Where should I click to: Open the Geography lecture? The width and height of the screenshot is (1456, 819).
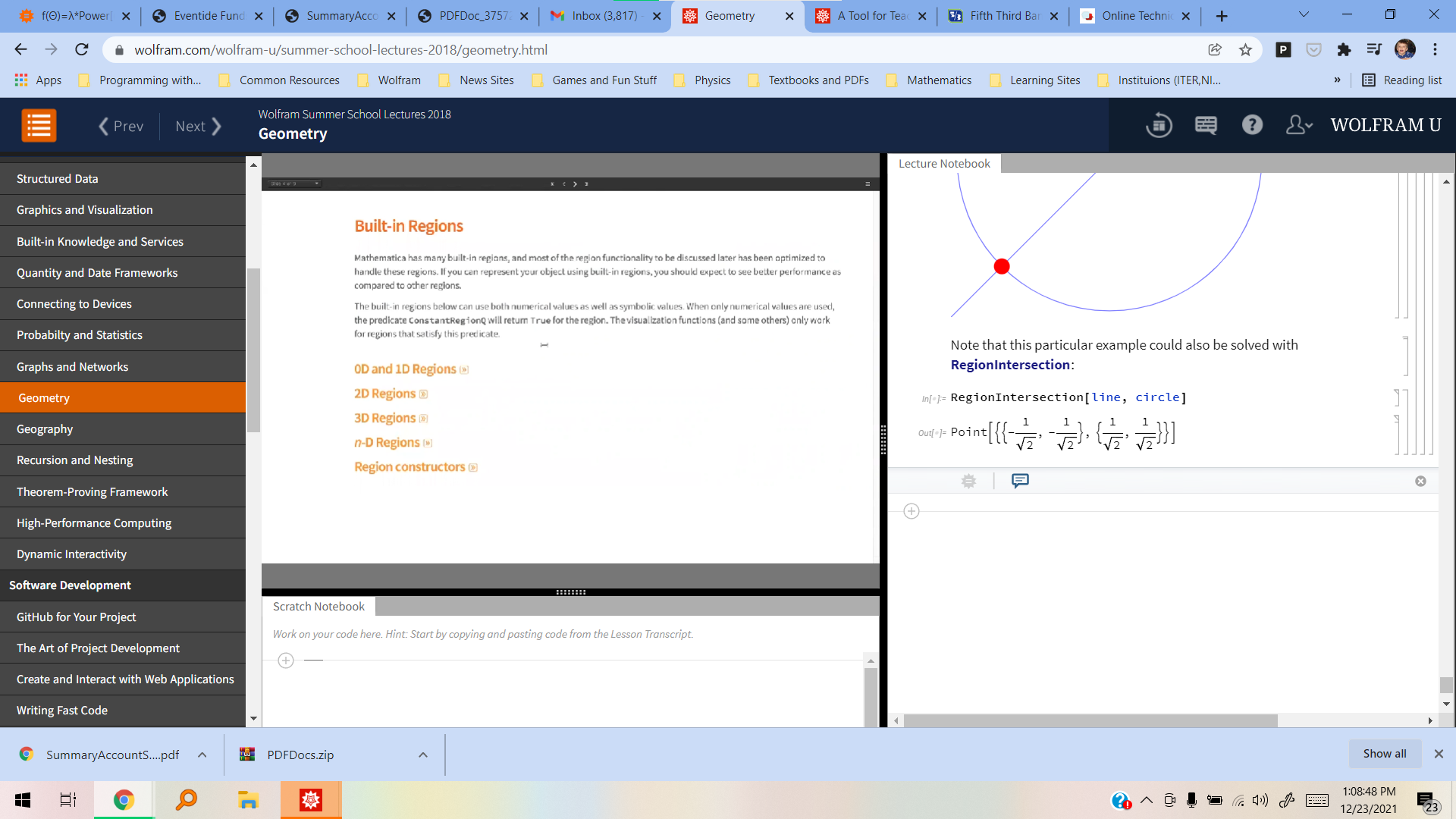coord(123,429)
